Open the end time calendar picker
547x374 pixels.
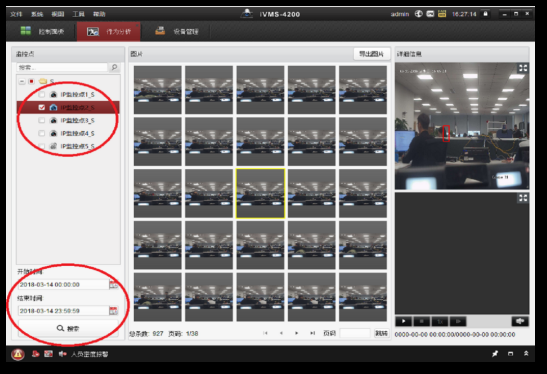[x=114, y=311]
